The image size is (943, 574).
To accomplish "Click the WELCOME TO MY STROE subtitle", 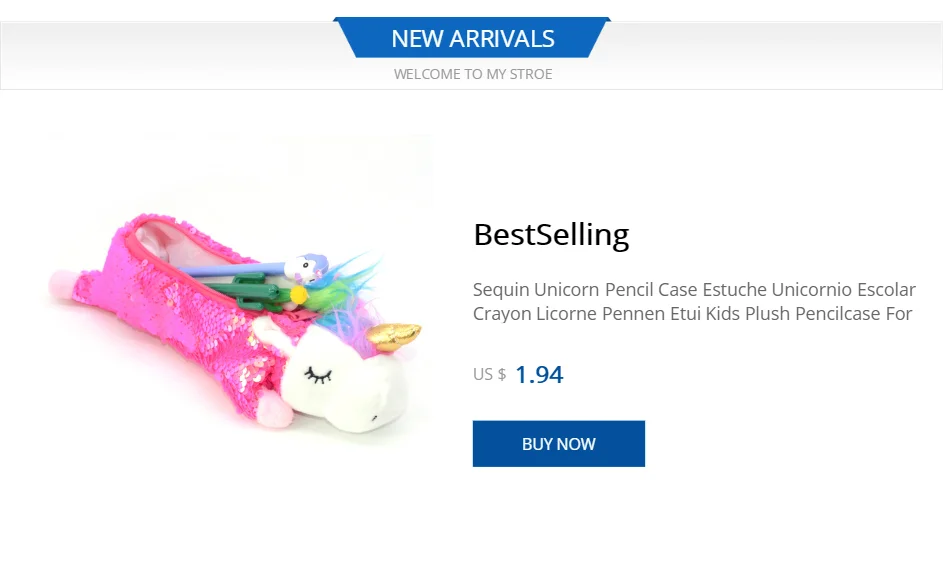I will [x=472, y=74].
